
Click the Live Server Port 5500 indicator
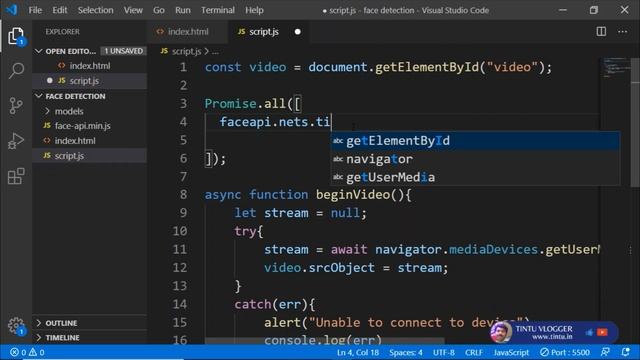(564, 352)
